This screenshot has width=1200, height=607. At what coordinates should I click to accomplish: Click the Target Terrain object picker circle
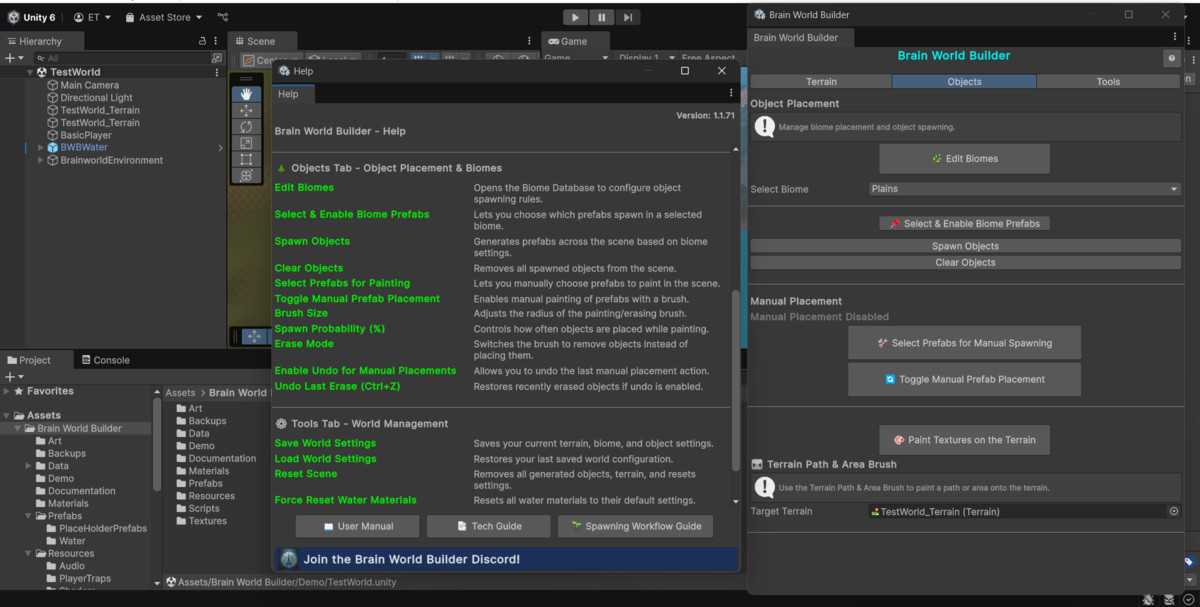coord(1174,511)
